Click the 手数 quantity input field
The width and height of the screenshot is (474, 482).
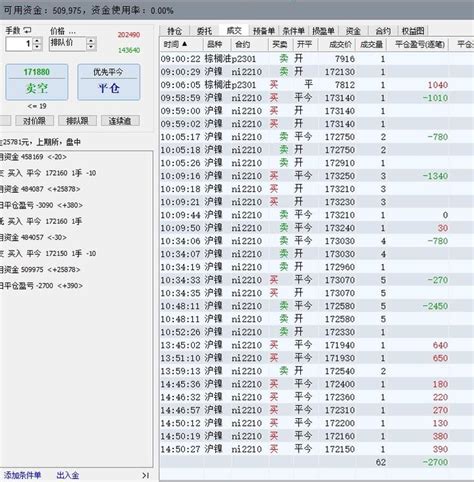click(20, 44)
